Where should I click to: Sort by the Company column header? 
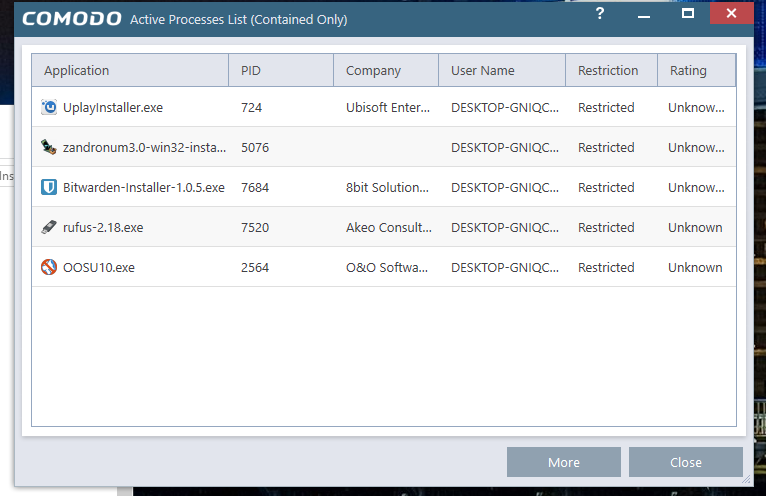click(386, 70)
